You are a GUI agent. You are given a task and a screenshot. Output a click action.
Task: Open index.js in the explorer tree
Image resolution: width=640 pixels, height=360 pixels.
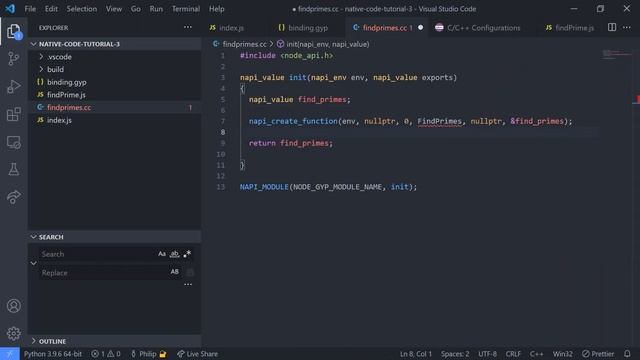(114, 120)
